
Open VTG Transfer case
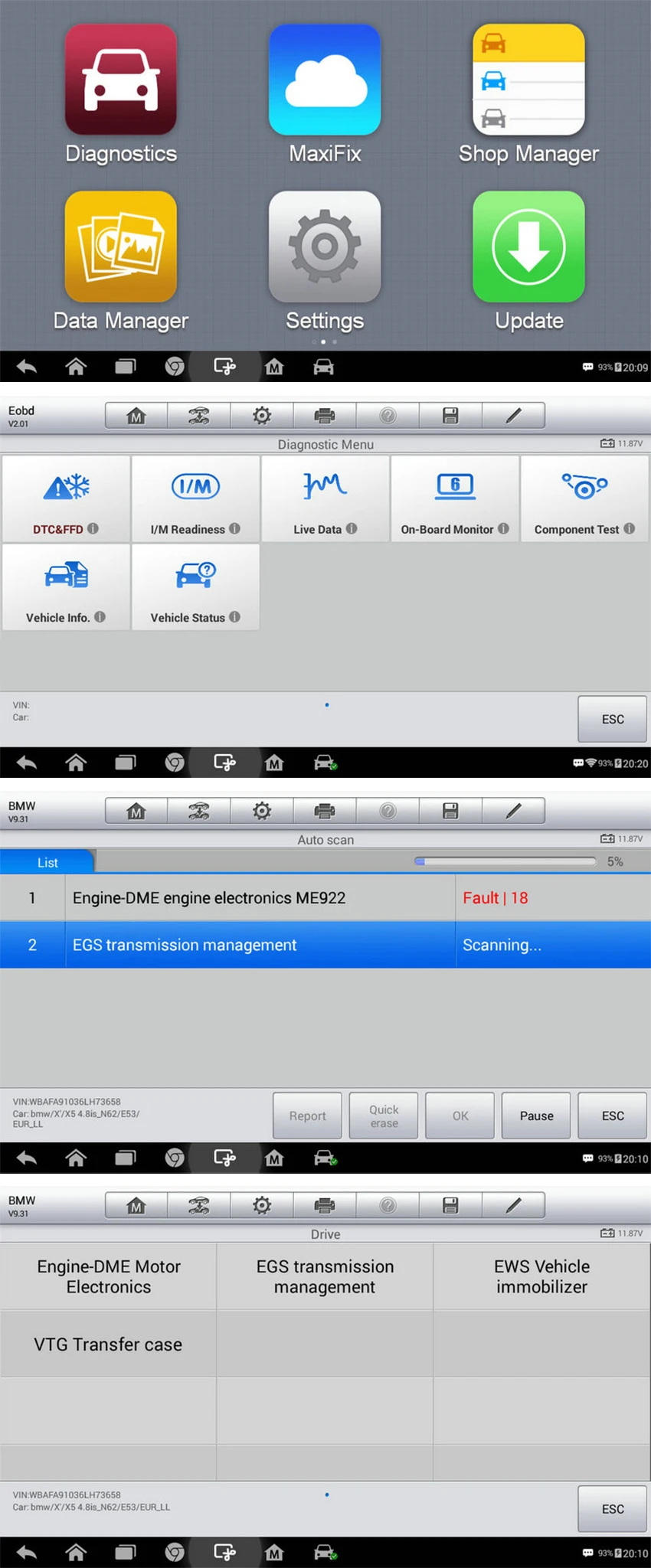[x=108, y=1344]
